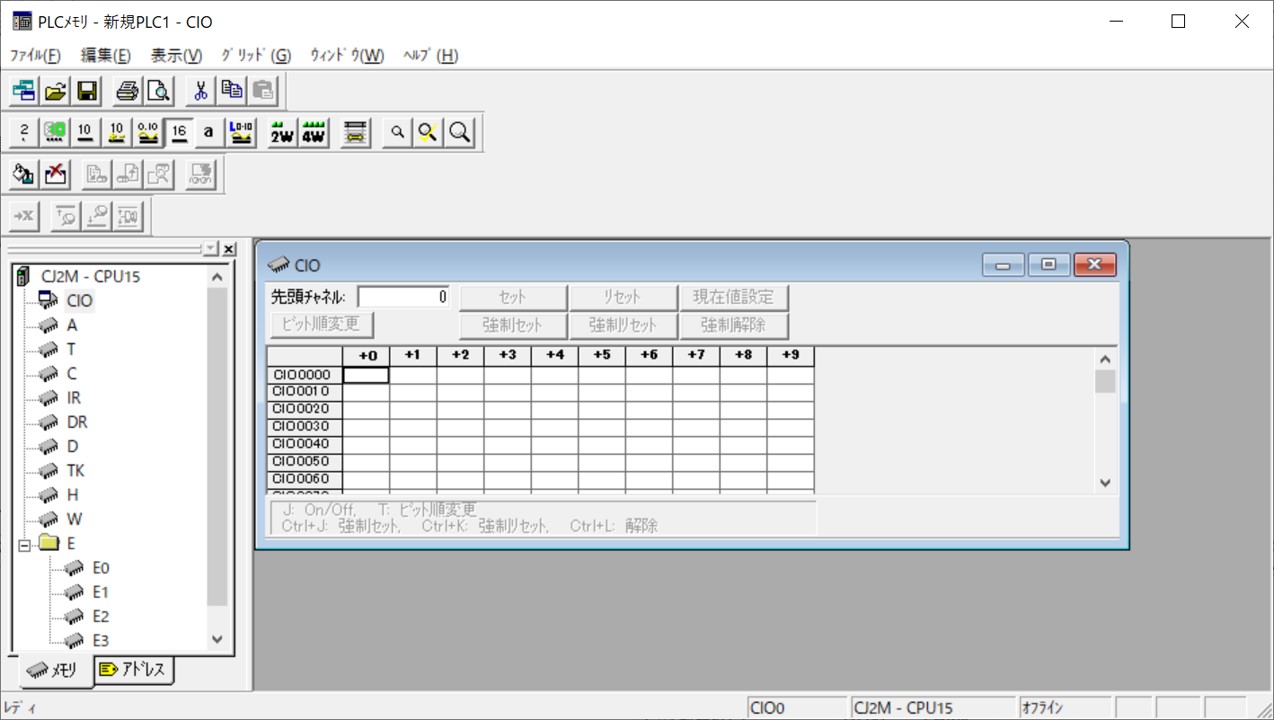Image resolution: width=1274 pixels, height=720 pixels.
Task: Display memory as signed decimal
Action: click(x=117, y=131)
